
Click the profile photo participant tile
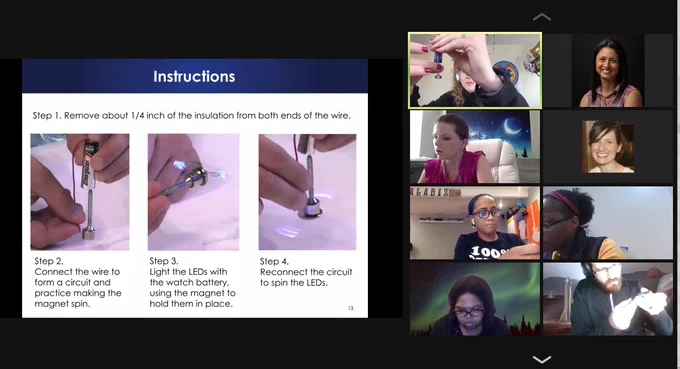(608, 147)
